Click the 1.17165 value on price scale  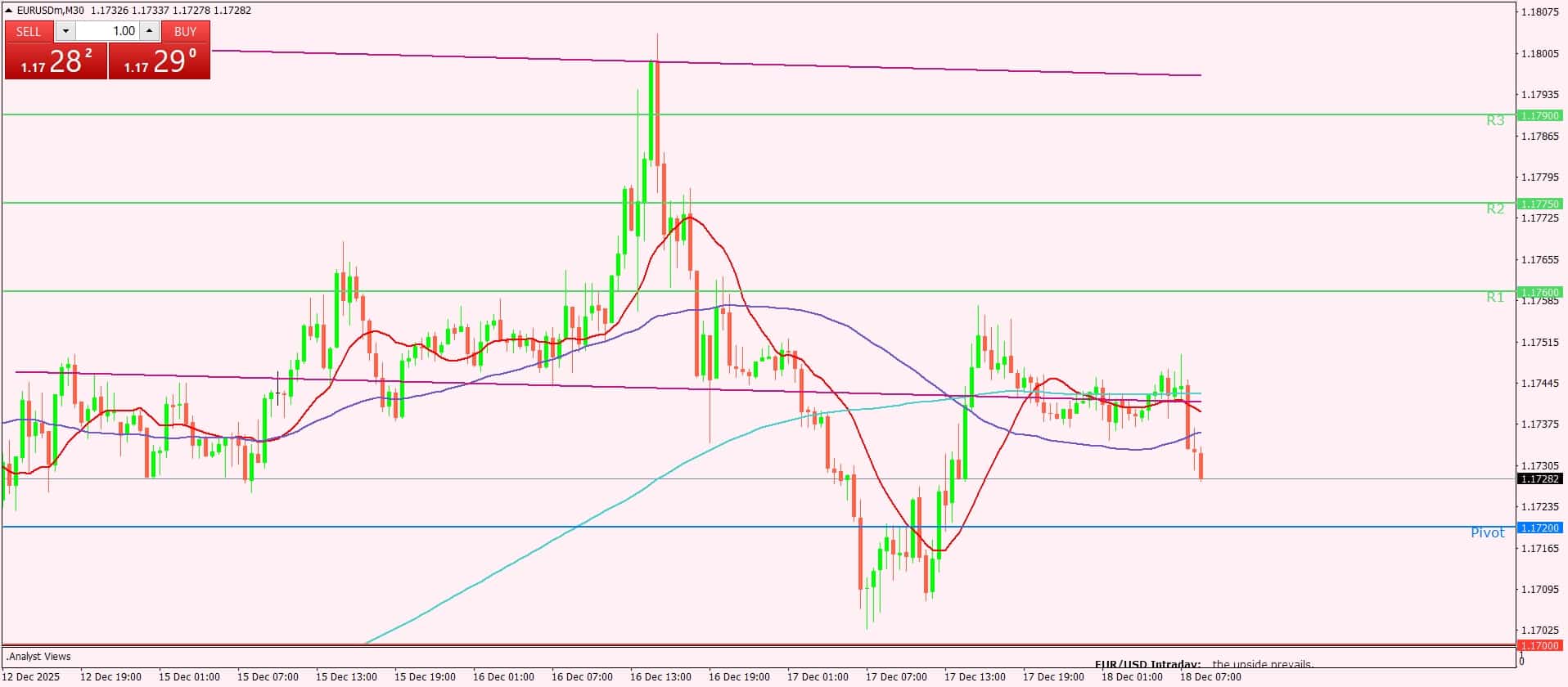1539,548
